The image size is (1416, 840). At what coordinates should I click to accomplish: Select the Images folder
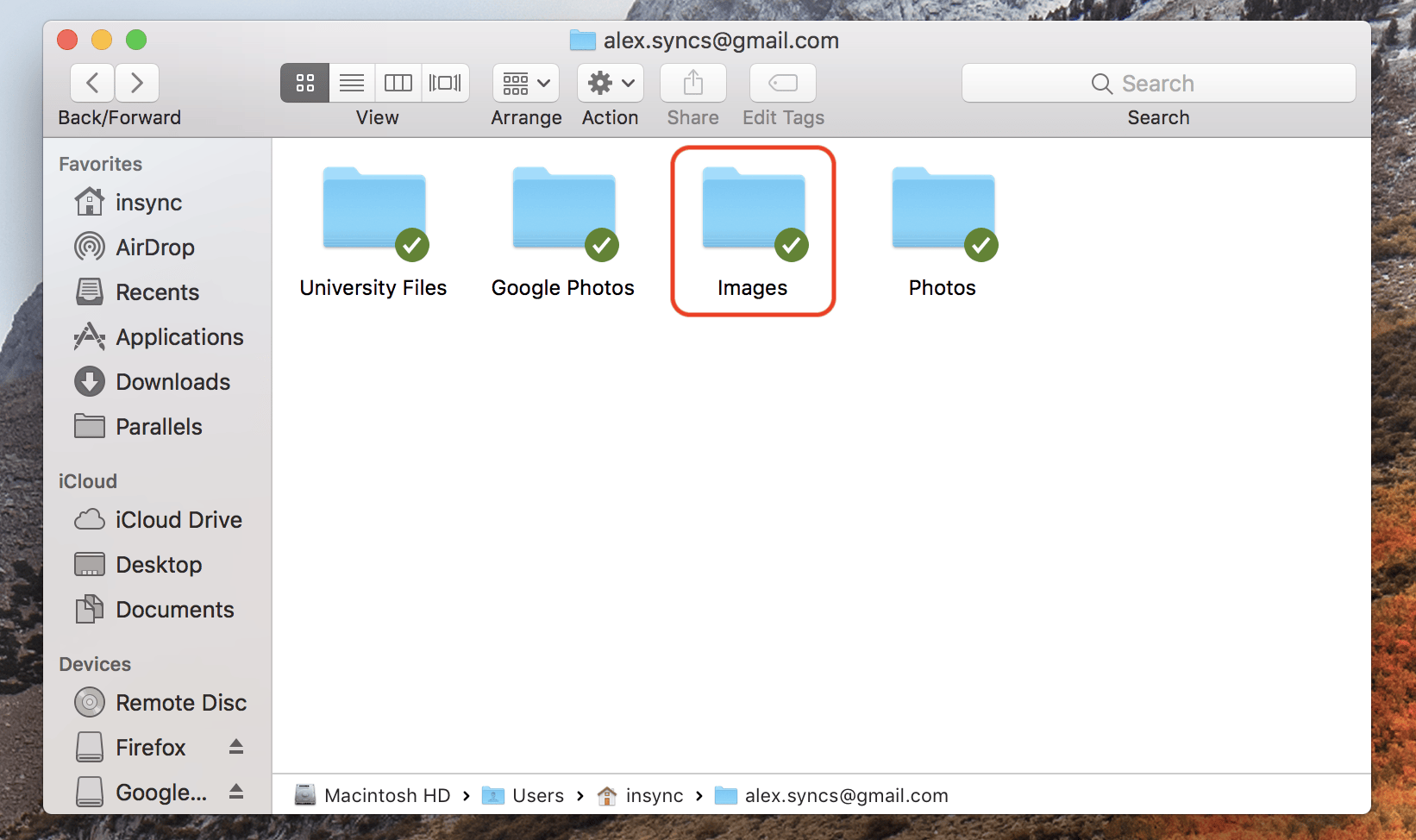pyautogui.click(x=754, y=209)
